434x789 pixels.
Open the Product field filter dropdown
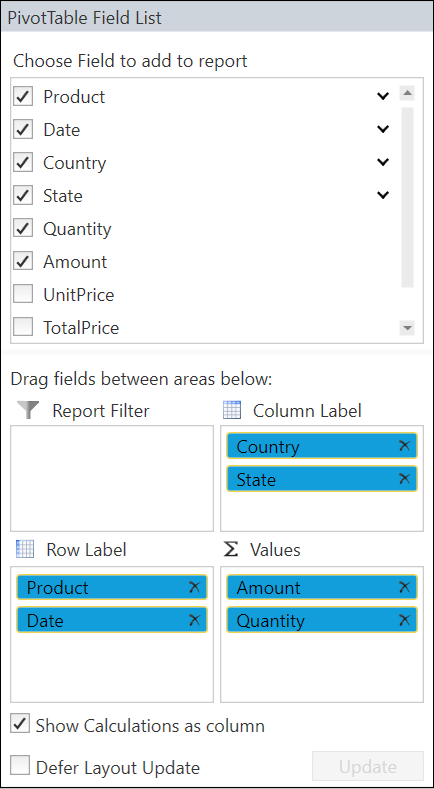(383, 96)
